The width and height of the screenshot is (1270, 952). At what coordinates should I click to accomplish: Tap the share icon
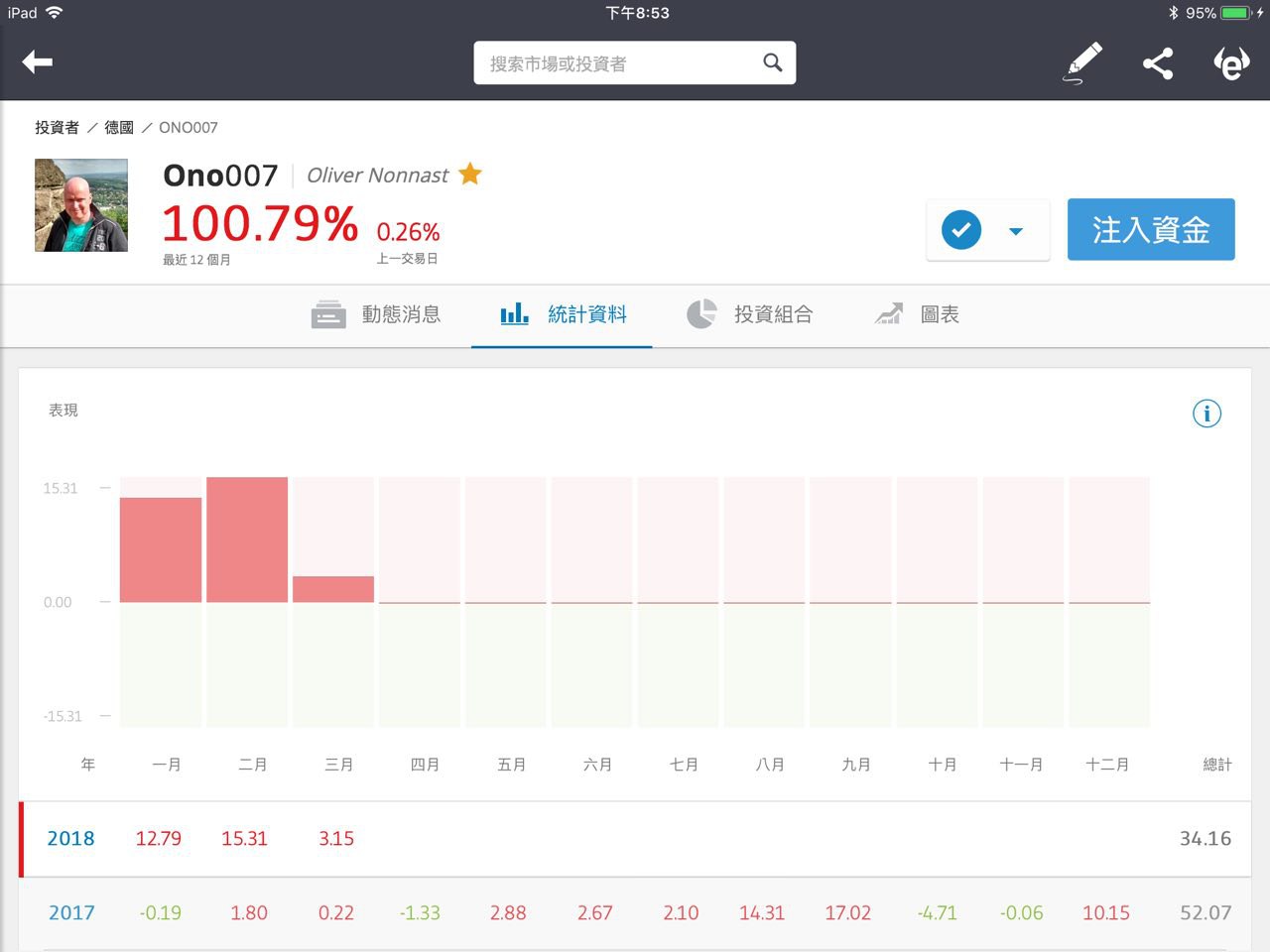click(x=1158, y=63)
